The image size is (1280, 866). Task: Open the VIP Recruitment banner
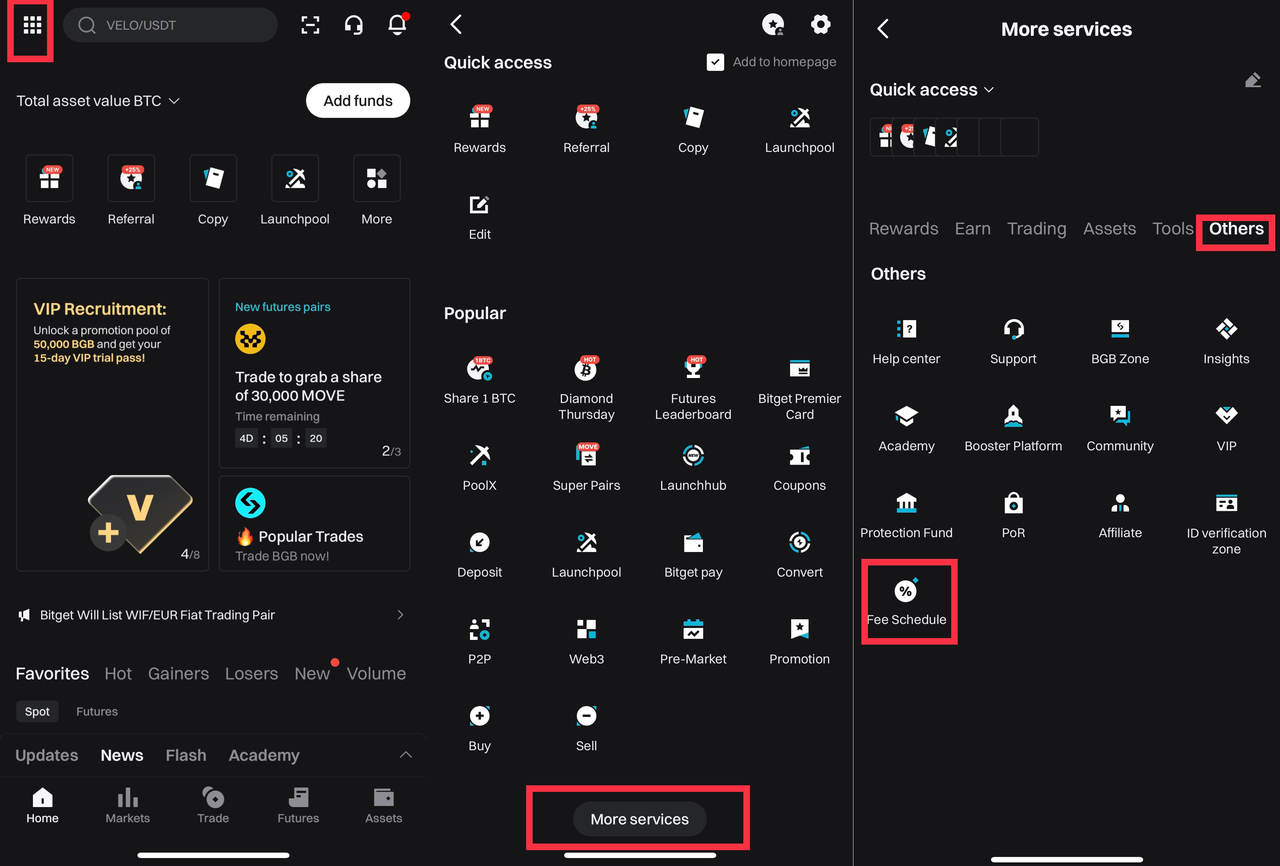click(112, 424)
